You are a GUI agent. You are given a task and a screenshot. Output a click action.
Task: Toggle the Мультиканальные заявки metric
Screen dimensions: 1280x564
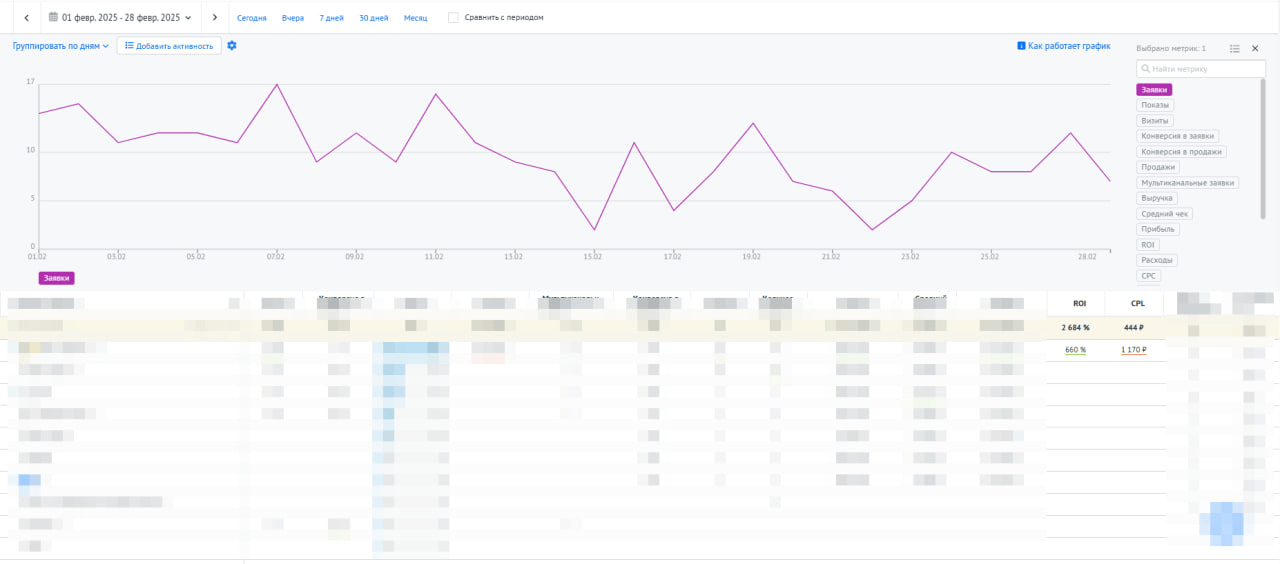point(1188,183)
